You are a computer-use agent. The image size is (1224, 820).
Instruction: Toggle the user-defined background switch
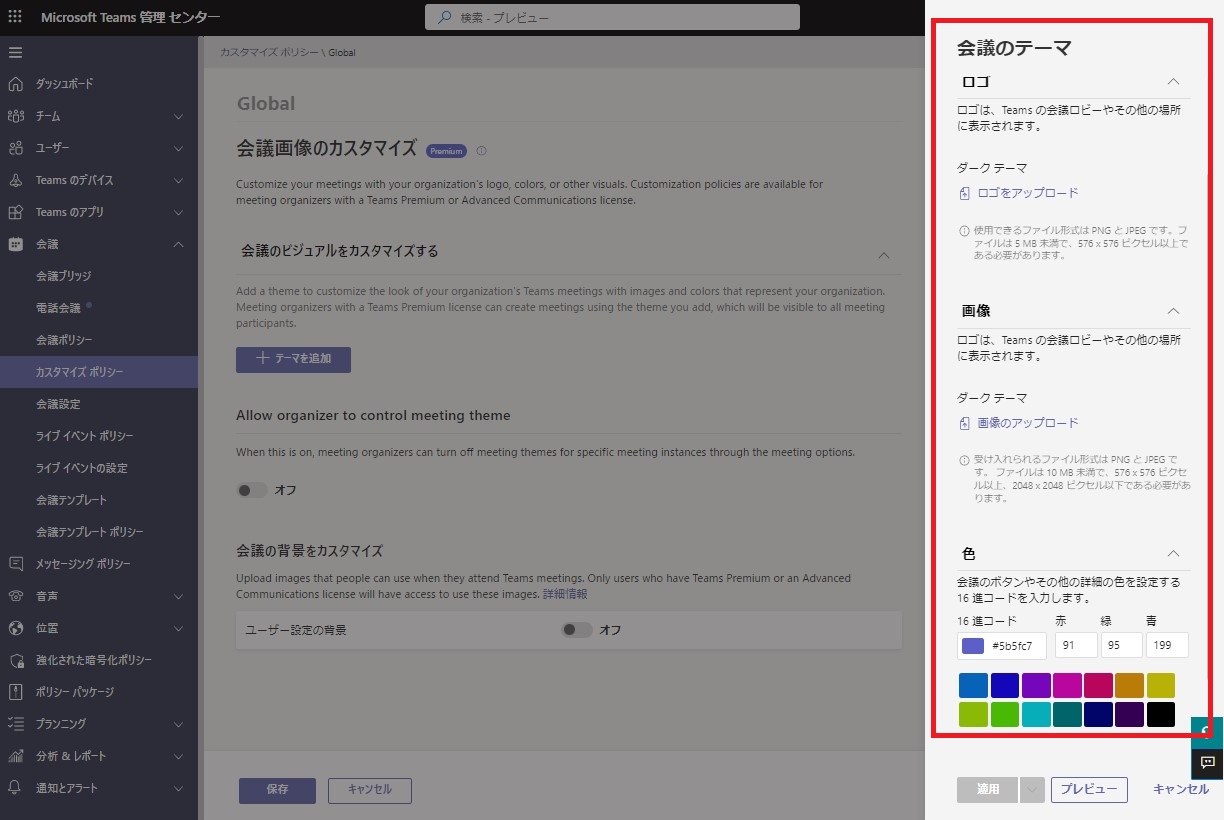pyautogui.click(x=577, y=630)
